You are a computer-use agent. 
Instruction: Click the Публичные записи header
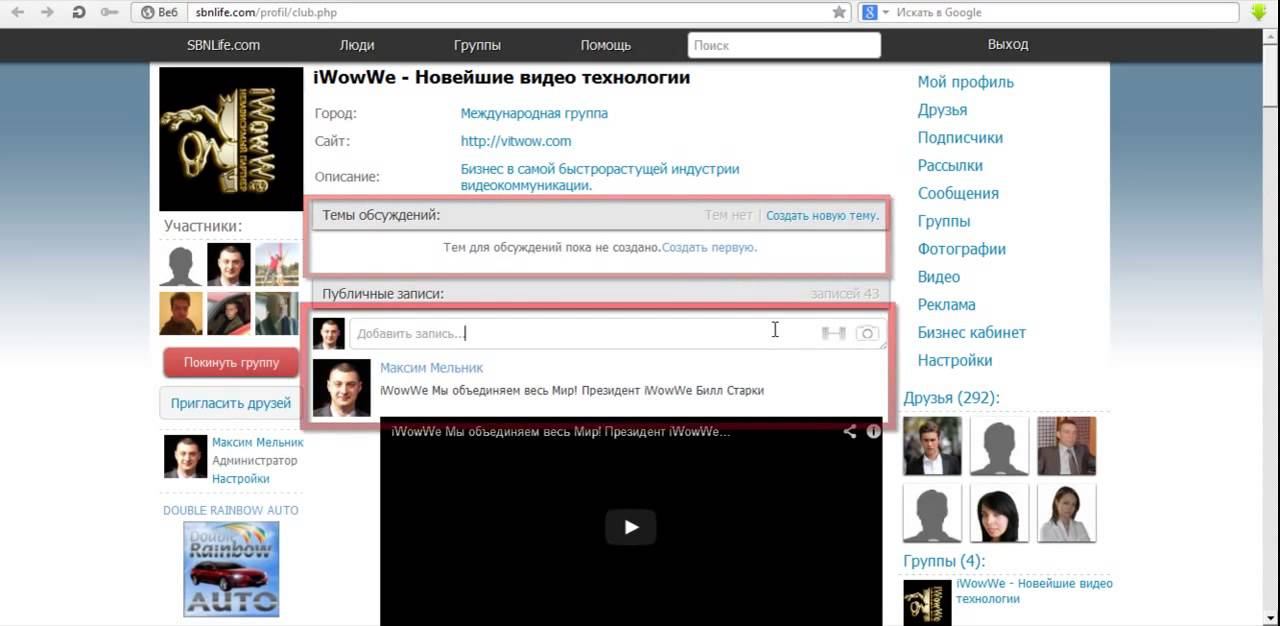pyautogui.click(x=383, y=294)
